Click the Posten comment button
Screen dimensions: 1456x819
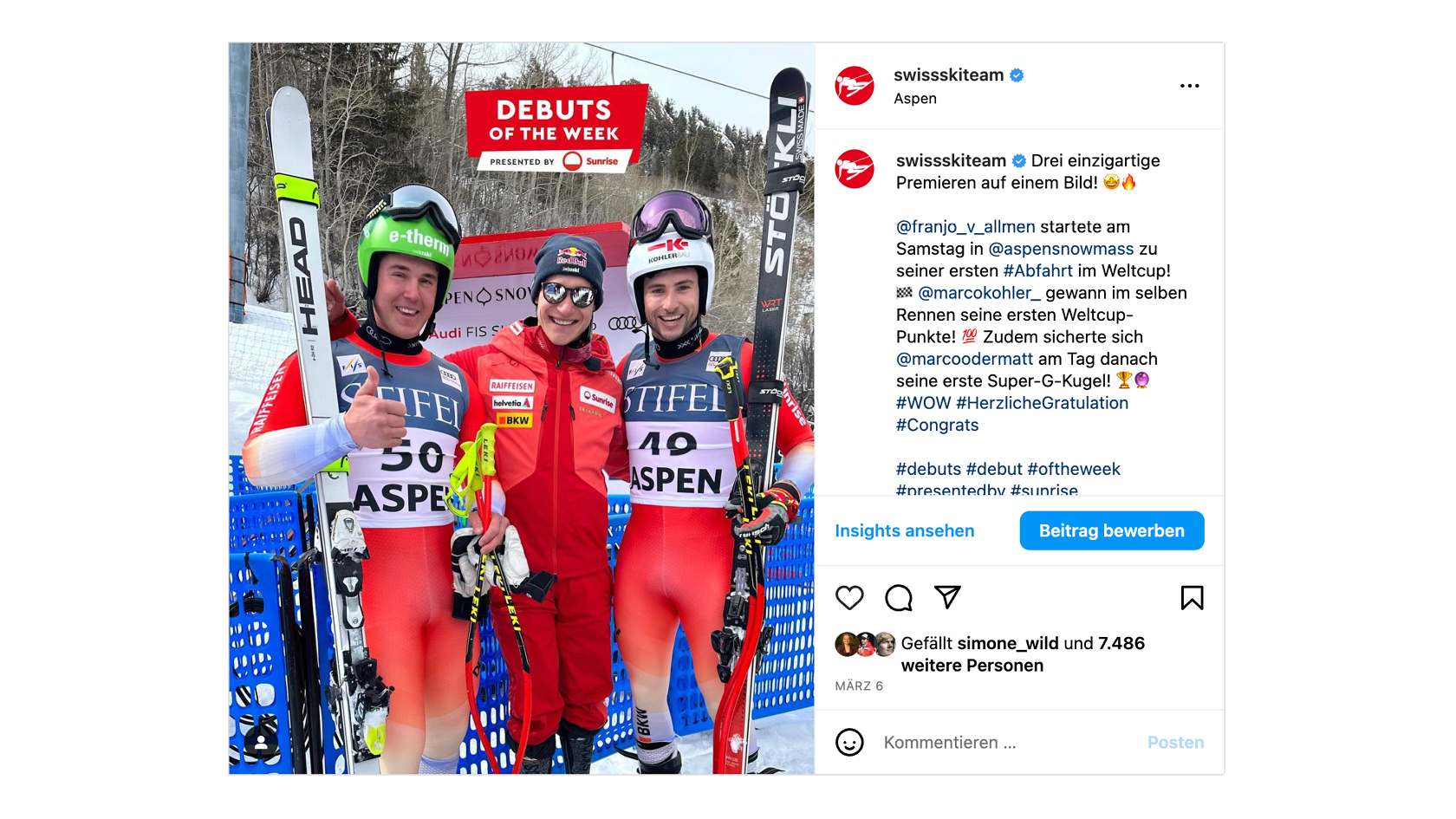point(1175,743)
